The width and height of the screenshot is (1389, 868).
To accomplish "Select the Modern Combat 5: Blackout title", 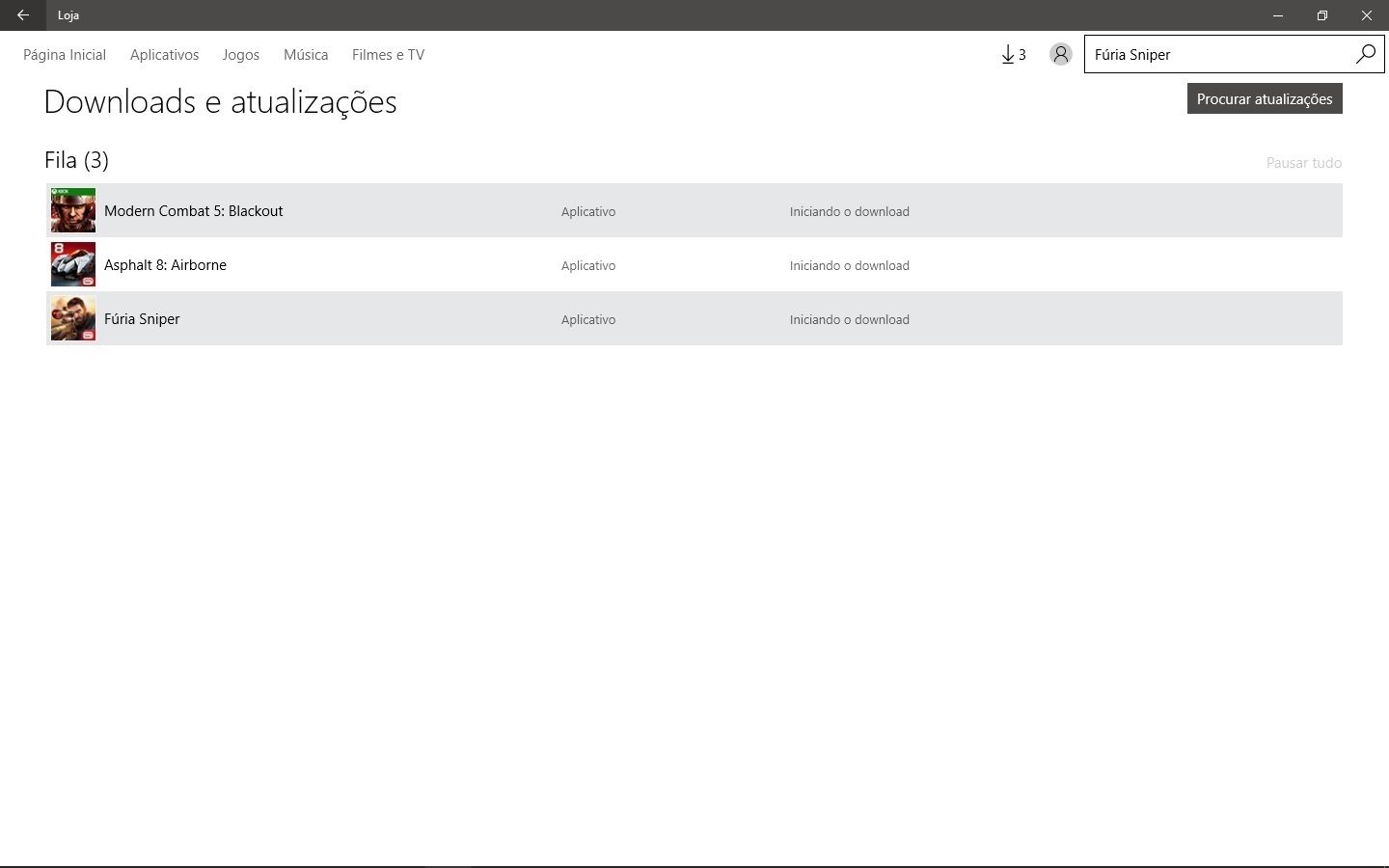I will tap(194, 211).
